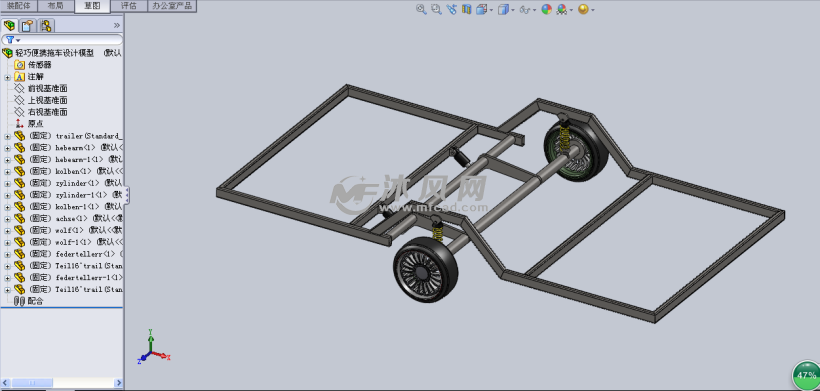Image resolution: width=820 pixels, height=391 pixels.
Task: Select the front wheel on the trailer model
Action: [425, 269]
